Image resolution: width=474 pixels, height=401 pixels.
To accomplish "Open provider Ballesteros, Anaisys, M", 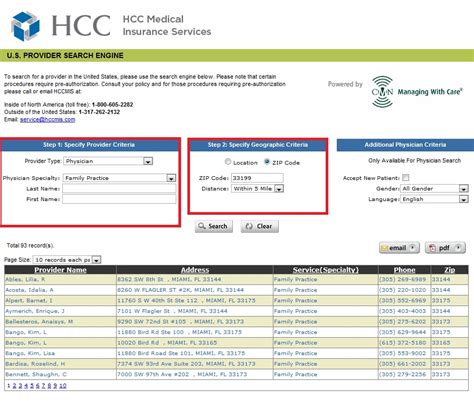I will click(39, 322).
